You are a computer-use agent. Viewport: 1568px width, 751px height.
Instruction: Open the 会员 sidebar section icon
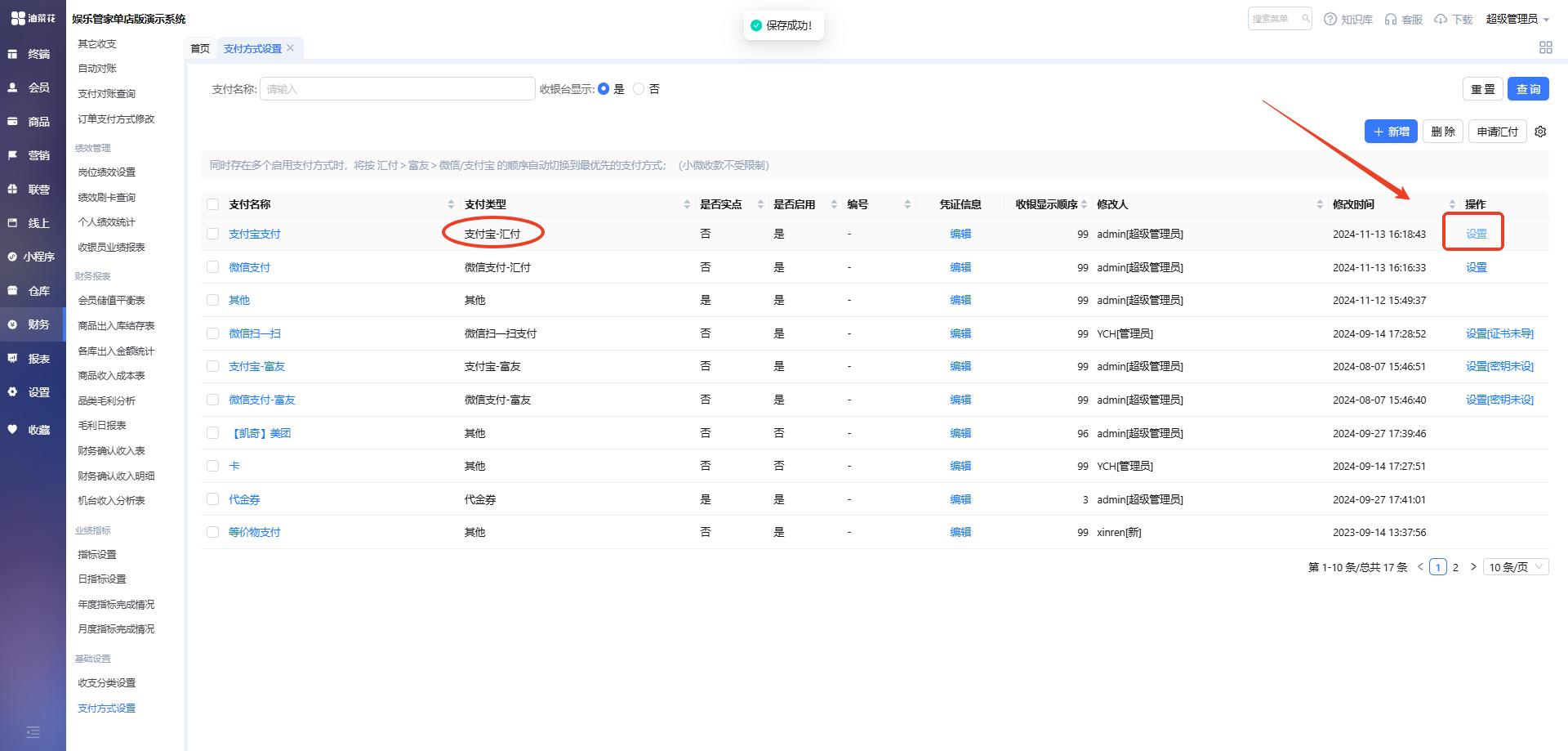(12, 87)
